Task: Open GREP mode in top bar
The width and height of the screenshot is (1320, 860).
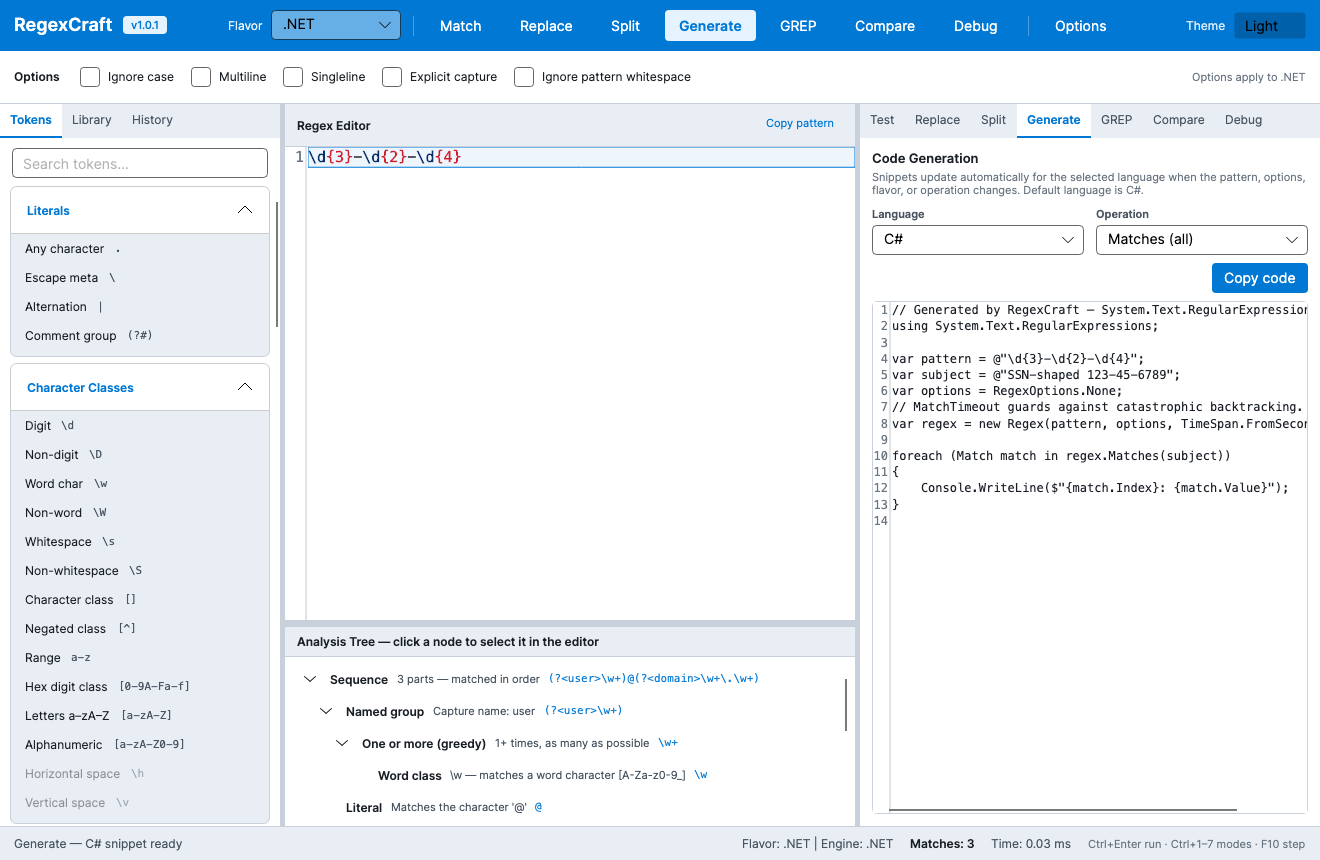Action: (798, 26)
